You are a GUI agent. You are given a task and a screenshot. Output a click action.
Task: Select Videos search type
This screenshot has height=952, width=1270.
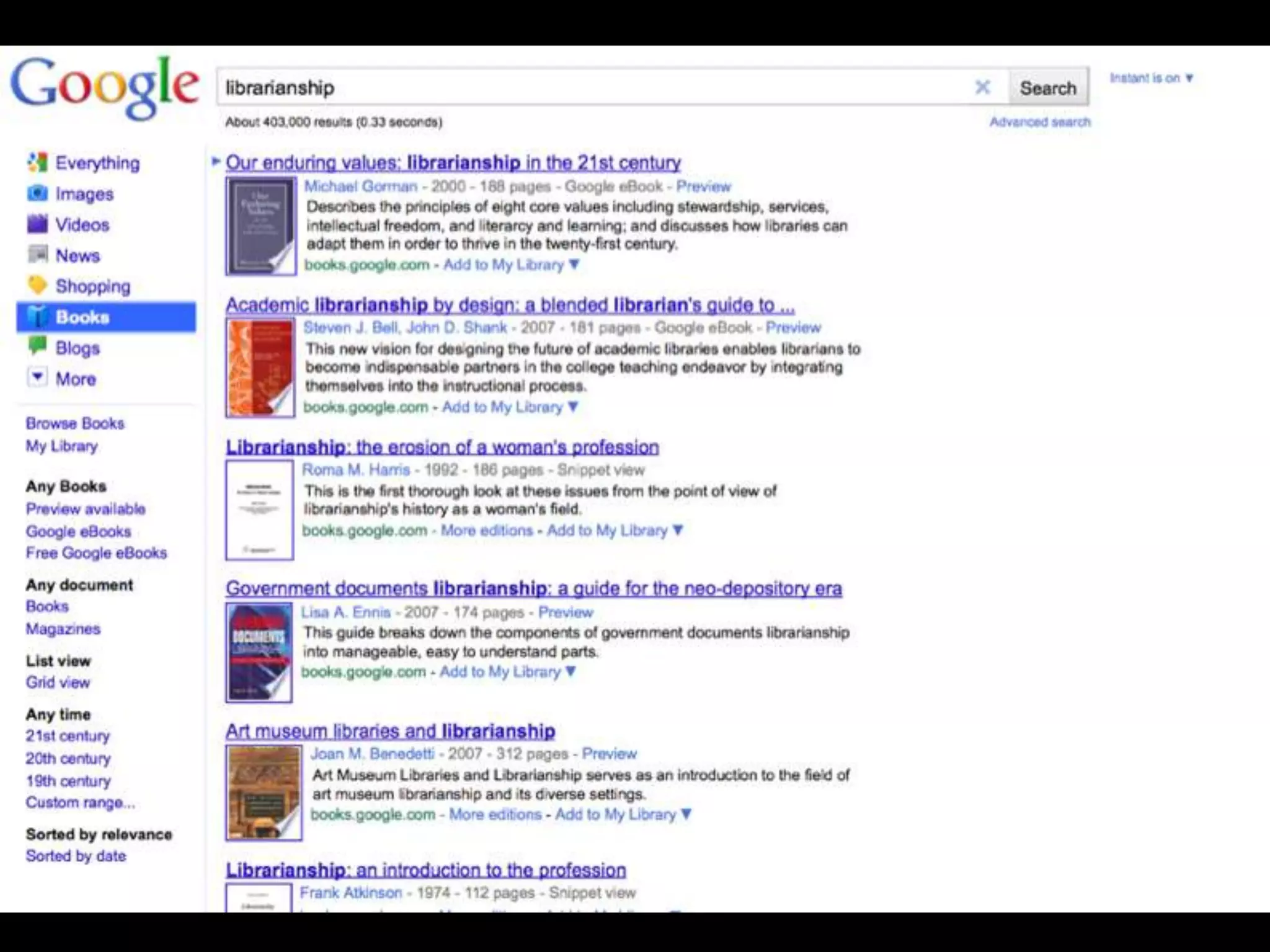coord(82,225)
